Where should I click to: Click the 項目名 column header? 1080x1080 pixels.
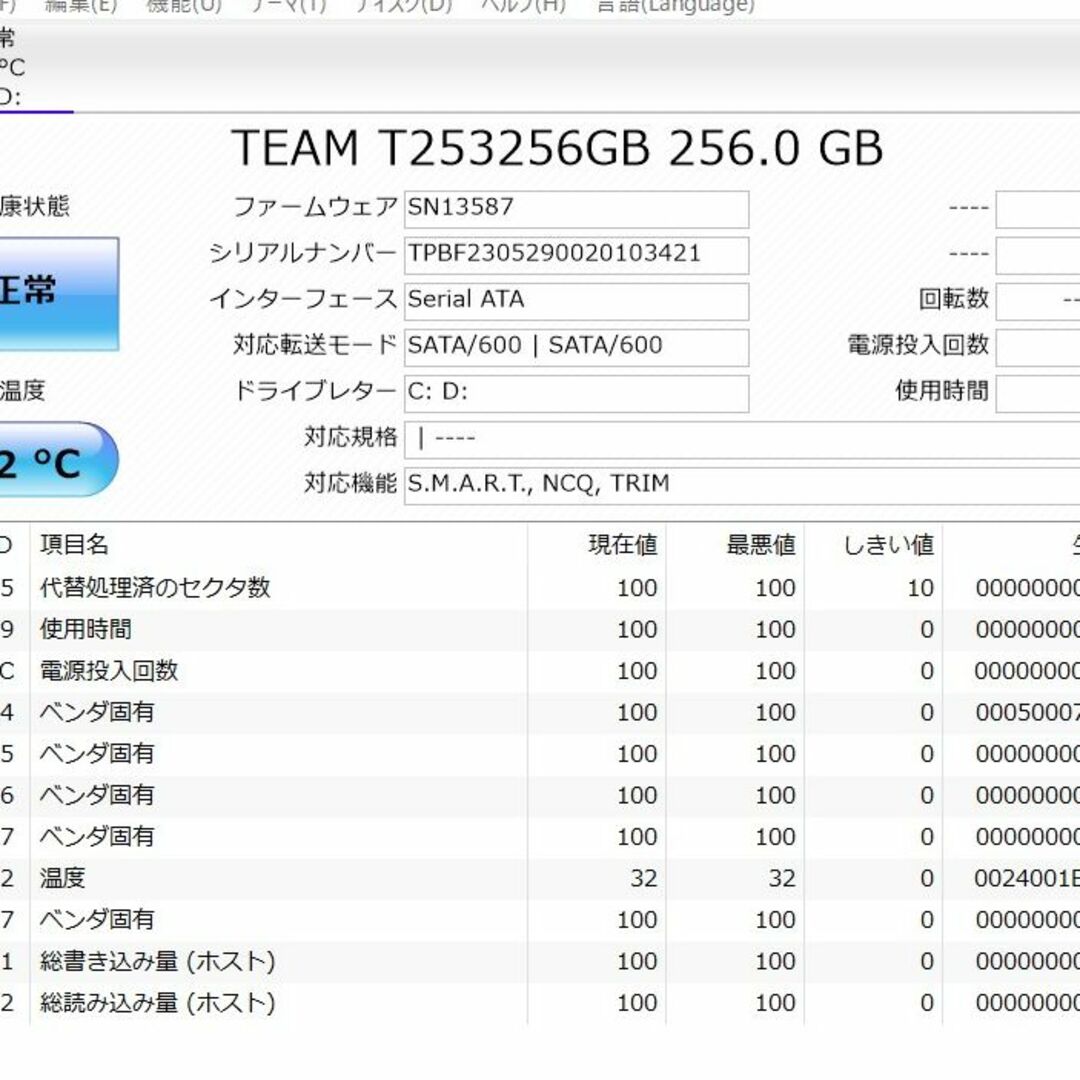click(74, 545)
